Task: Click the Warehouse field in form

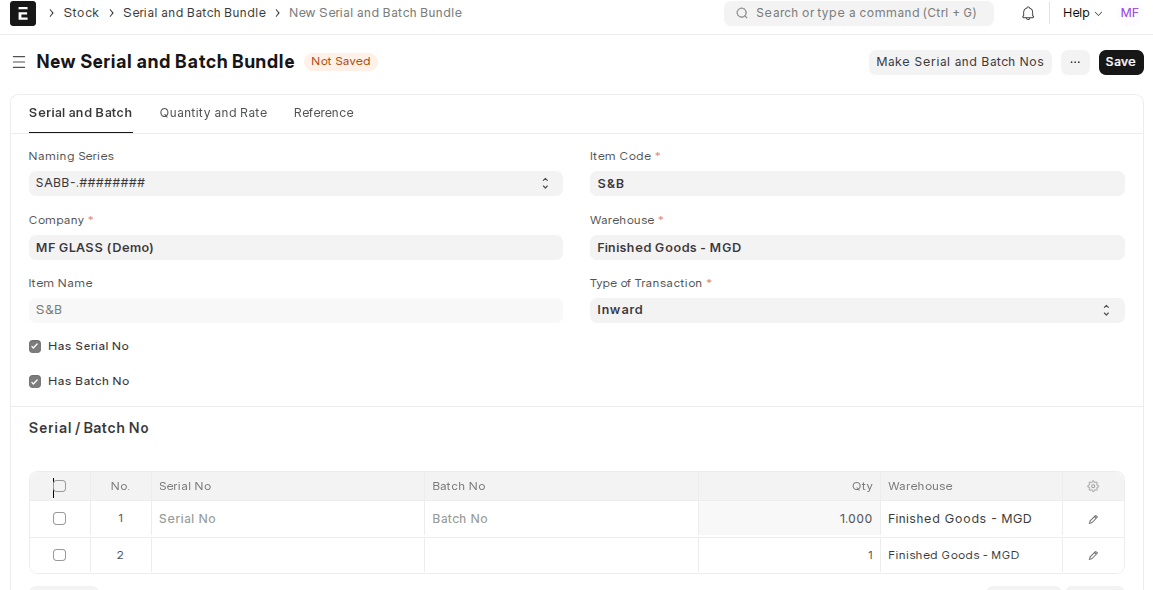Action: 857,248
